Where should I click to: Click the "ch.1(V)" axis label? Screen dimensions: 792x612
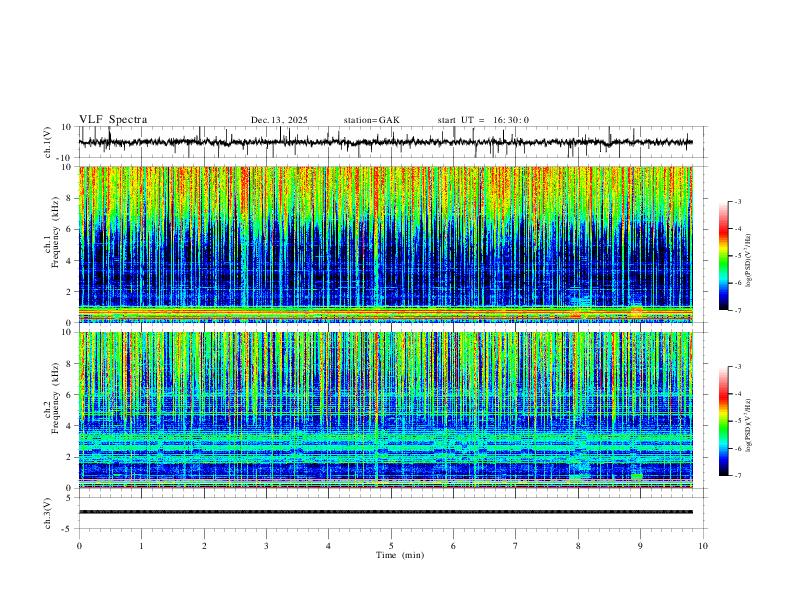point(48,142)
